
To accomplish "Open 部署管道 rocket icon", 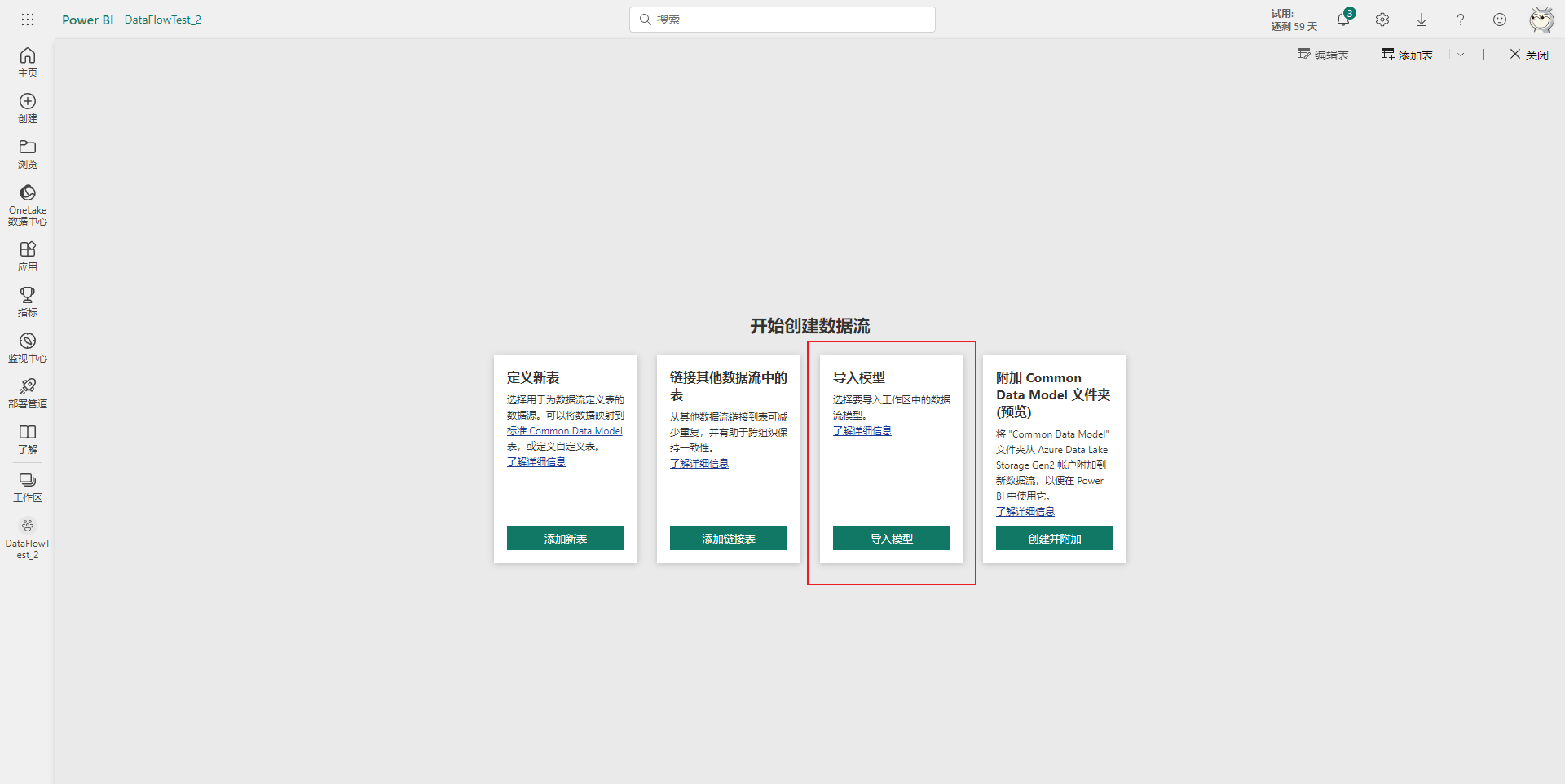I will pyautogui.click(x=28, y=393).
